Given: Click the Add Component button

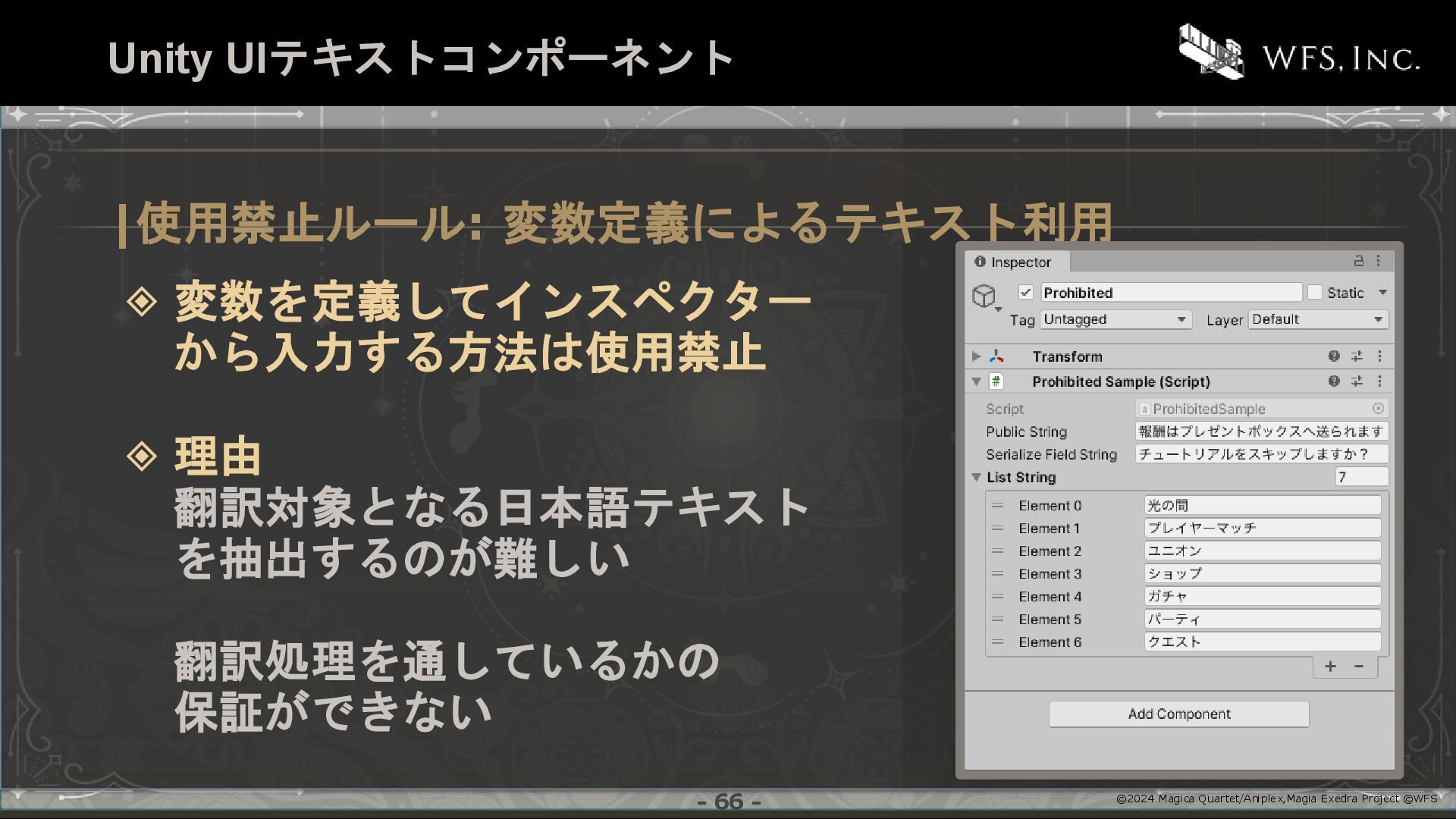Looking at the screenshot, I should (x=1179, y=714).
